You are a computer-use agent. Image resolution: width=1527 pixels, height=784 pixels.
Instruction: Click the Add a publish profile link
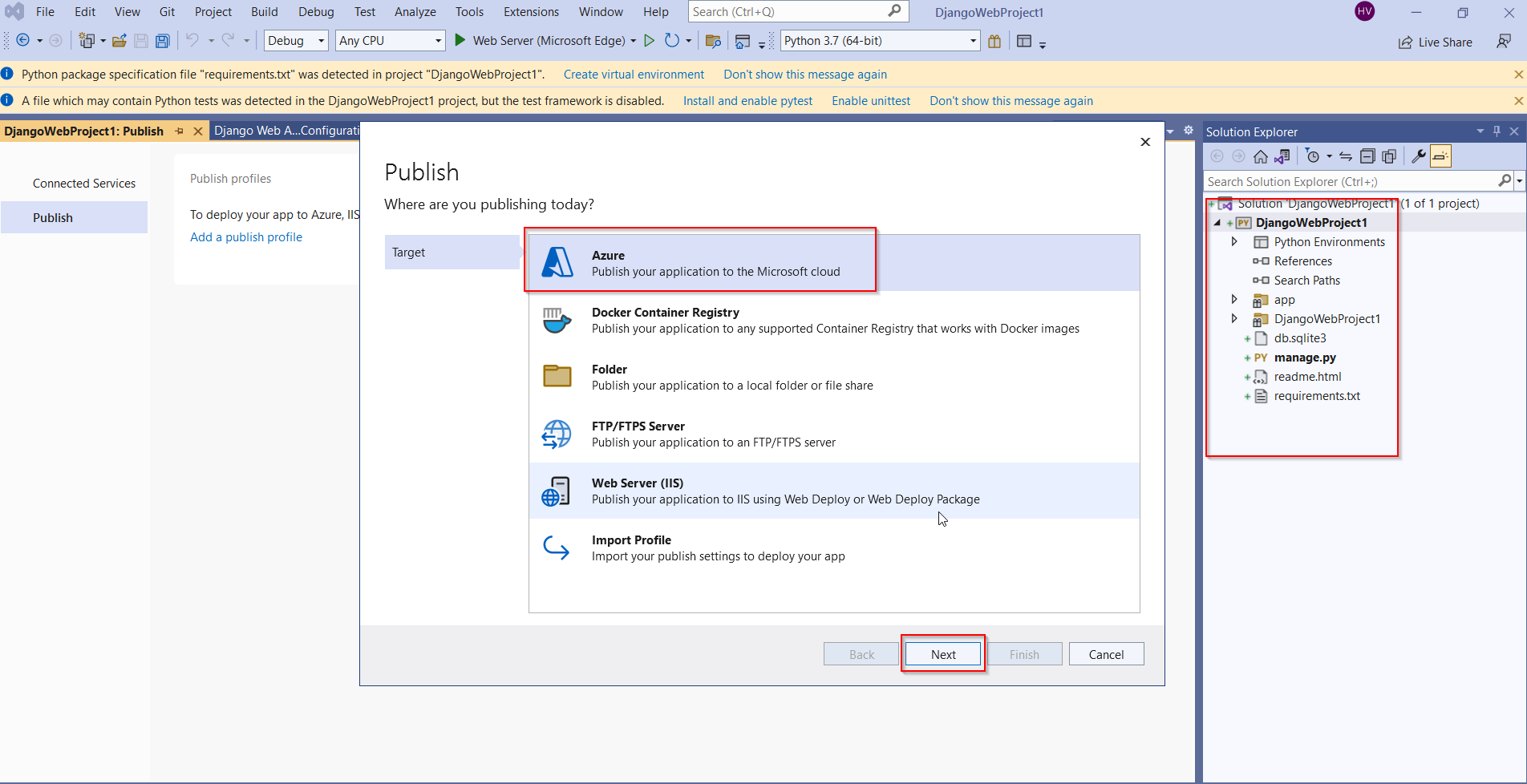246,237
